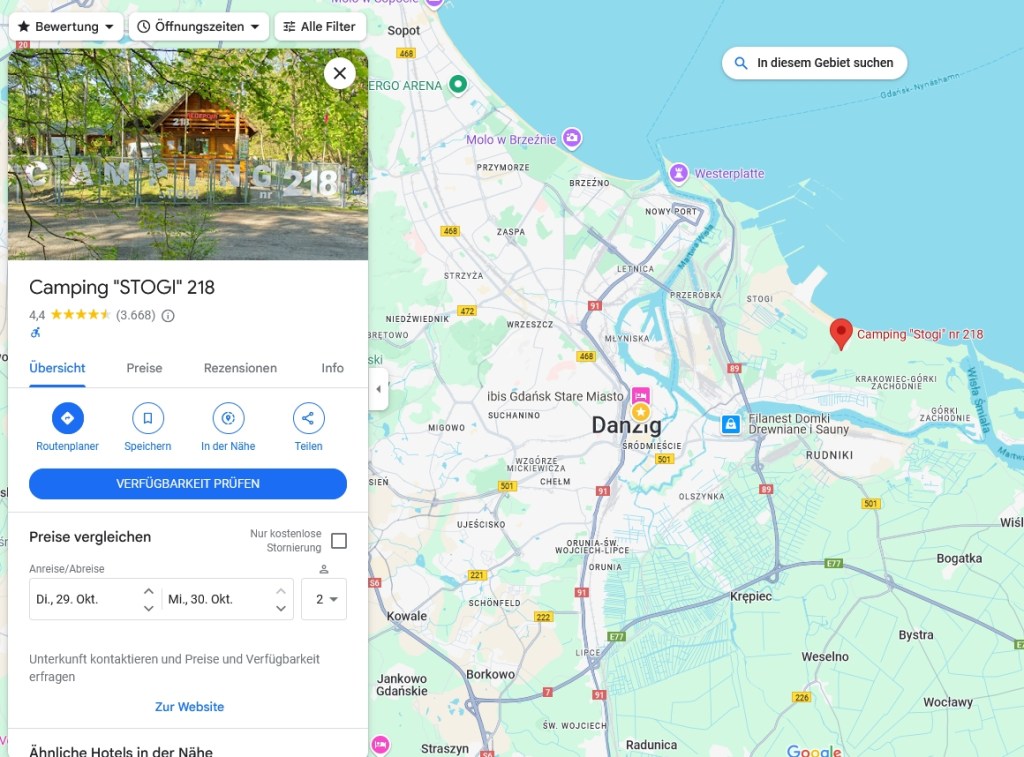Click the Molo w Brzeźnie camera marker

[x=572, y=138]
